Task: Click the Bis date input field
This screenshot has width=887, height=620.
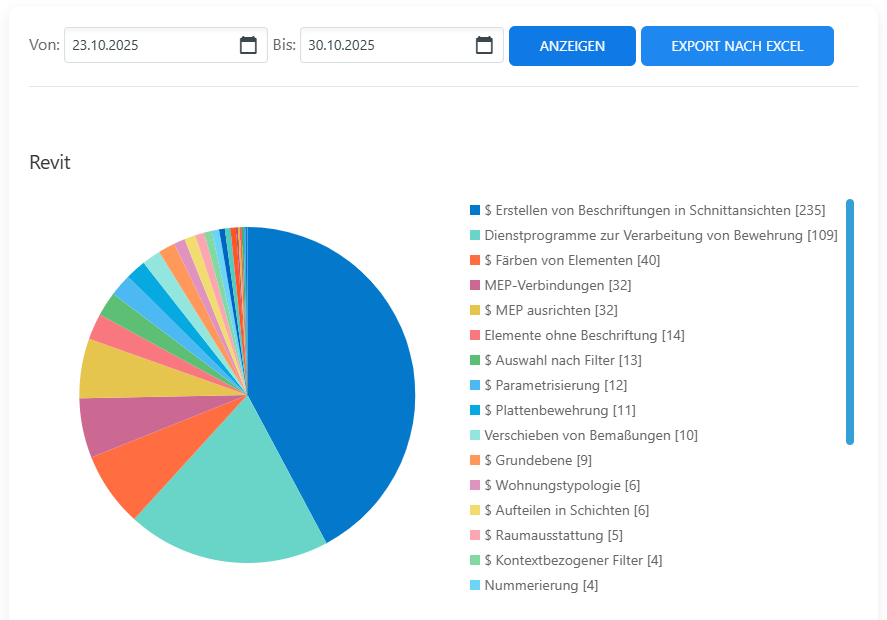Action: point(385,45)
